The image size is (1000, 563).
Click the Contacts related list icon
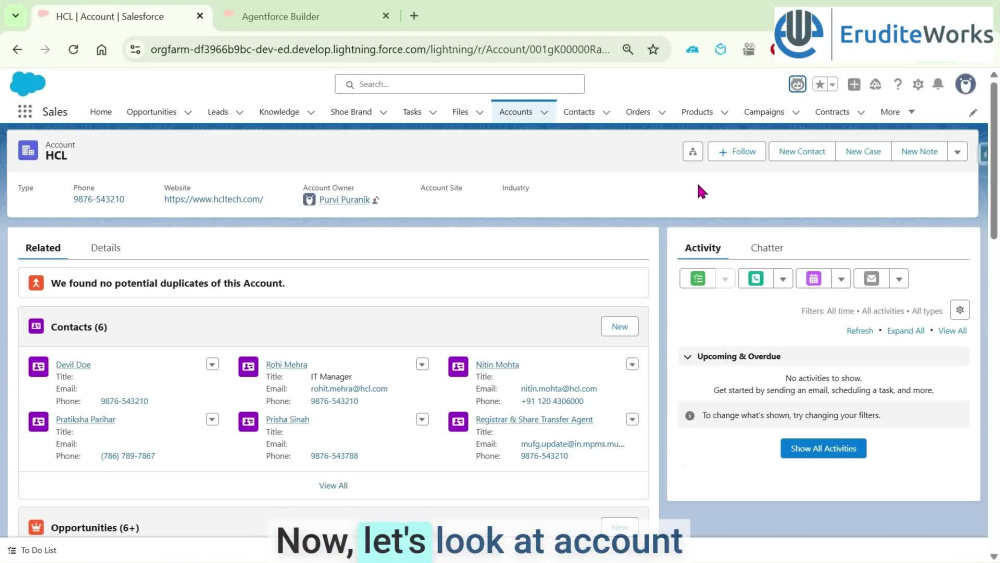[x=36, y=326]
